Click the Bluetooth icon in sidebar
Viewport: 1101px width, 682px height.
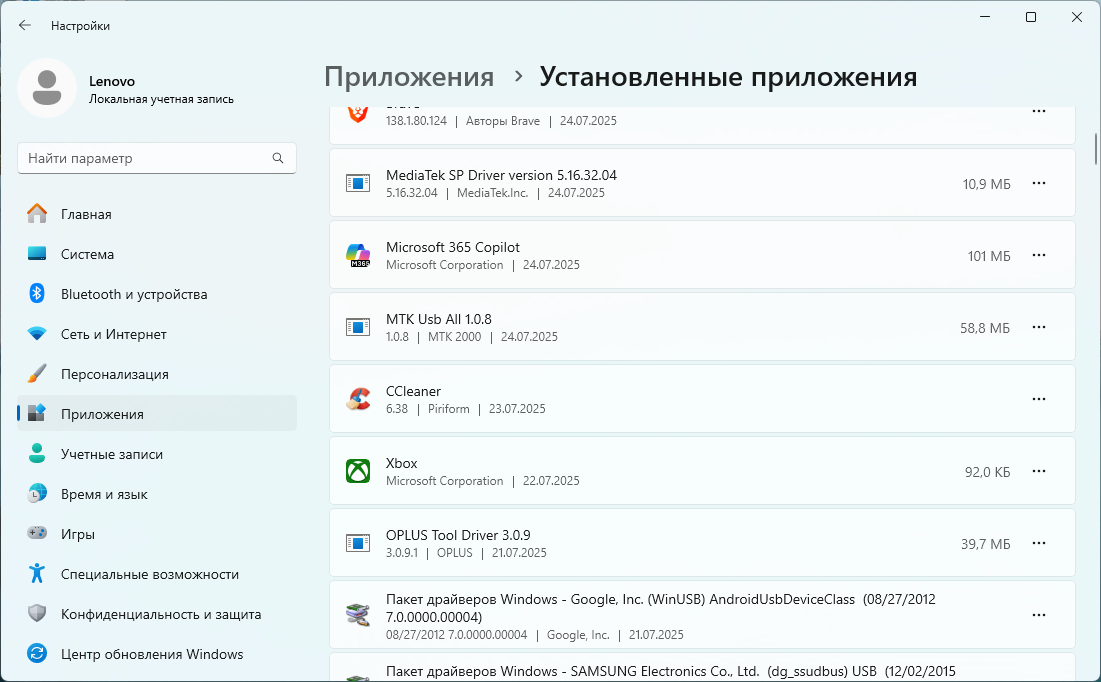pos(37,294)
